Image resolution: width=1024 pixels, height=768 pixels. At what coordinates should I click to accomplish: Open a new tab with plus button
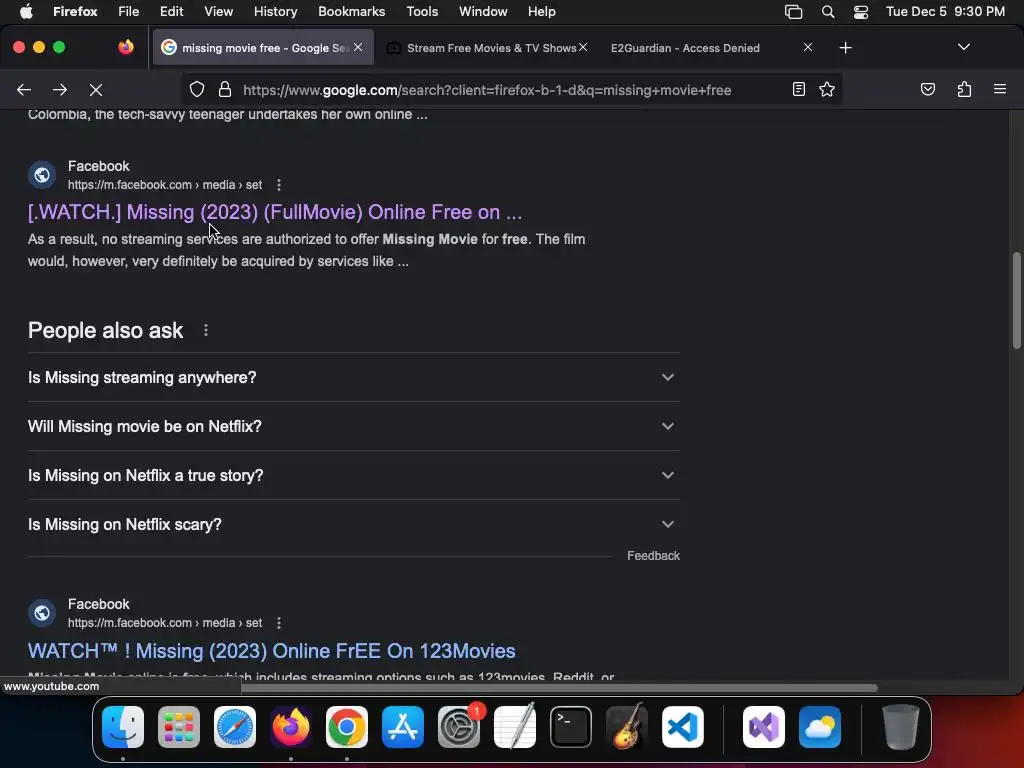[846, 48]
